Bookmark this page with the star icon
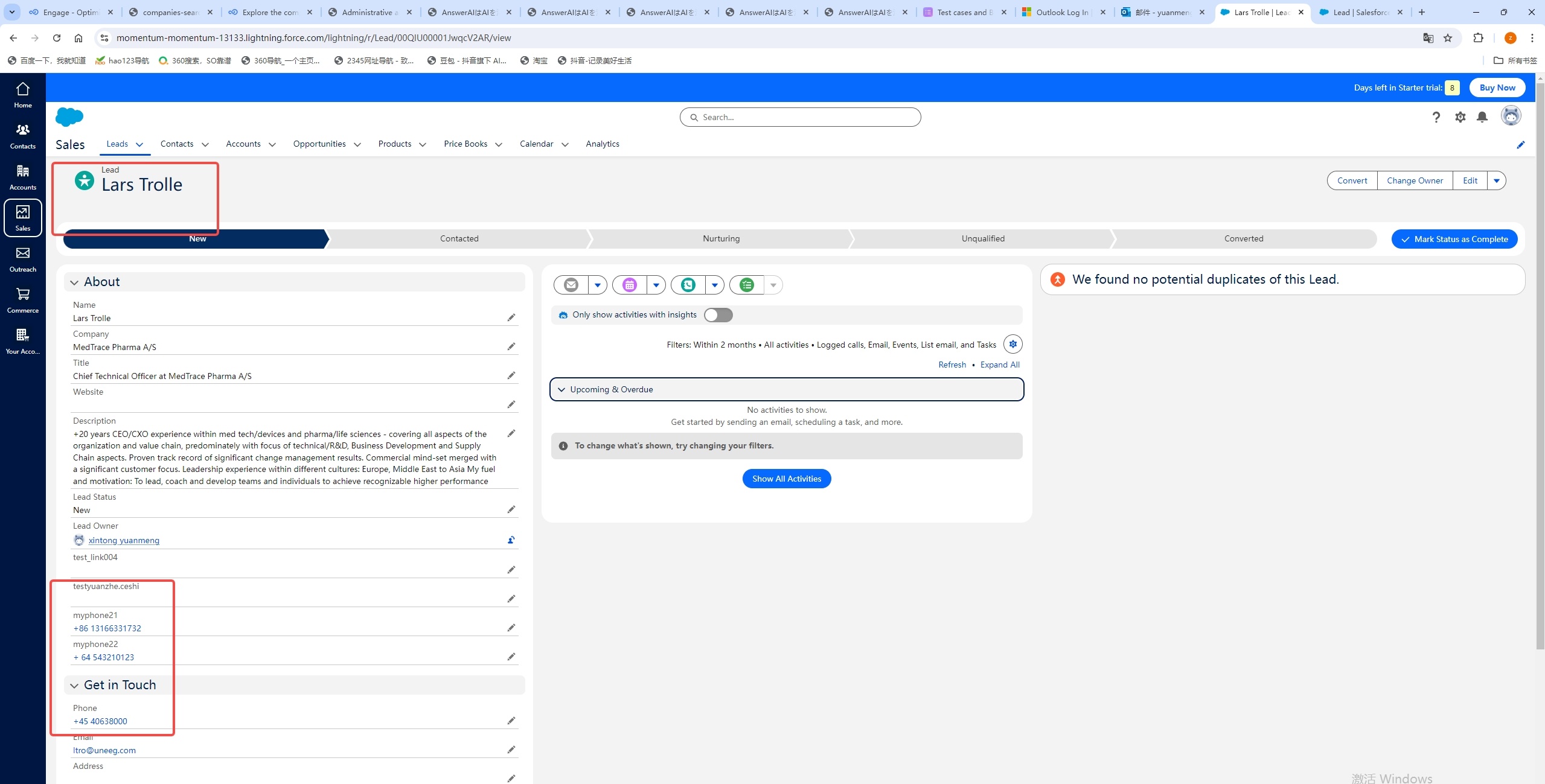 1448,38
